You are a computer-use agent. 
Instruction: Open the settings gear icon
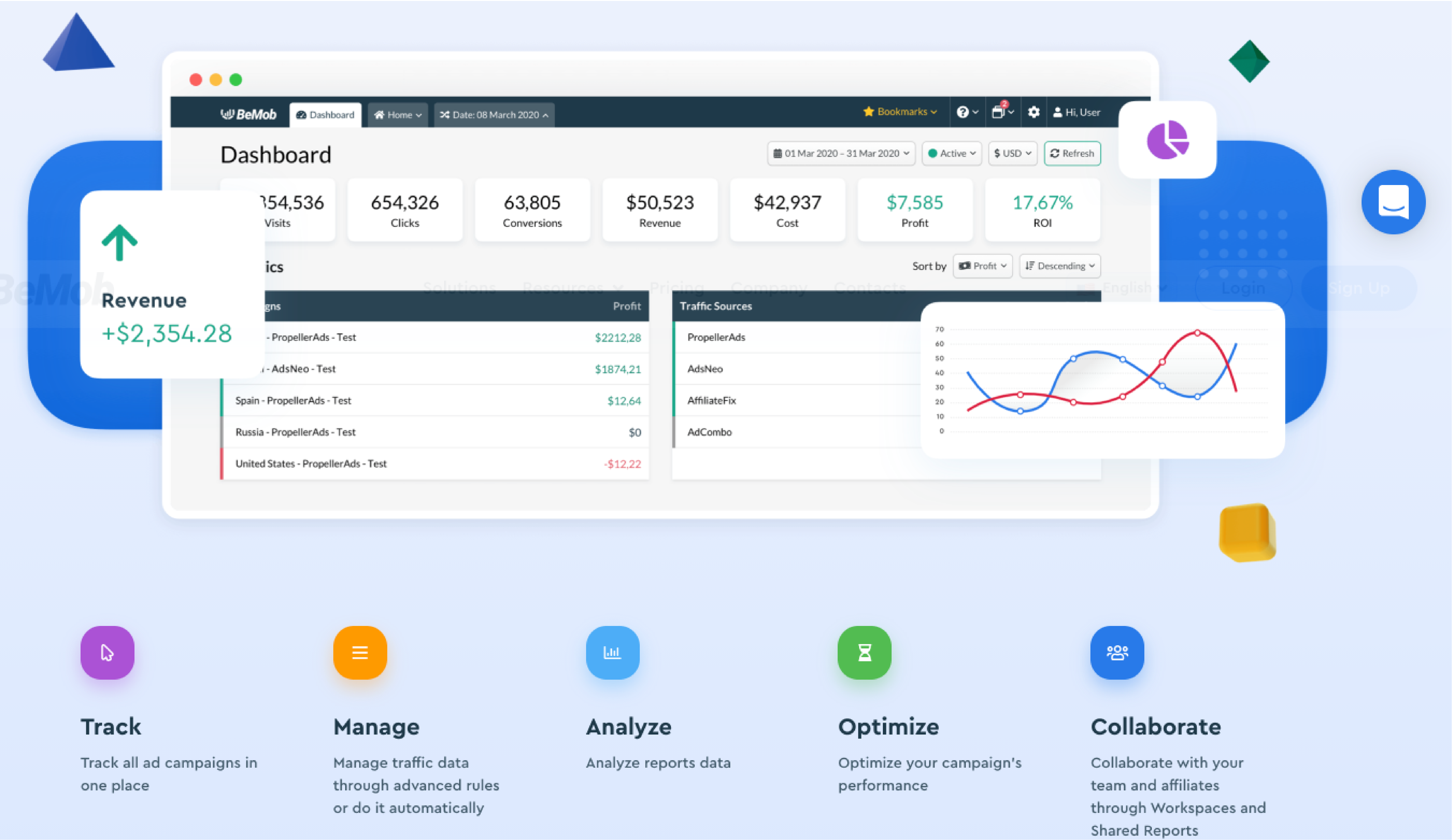point(1034,112)
